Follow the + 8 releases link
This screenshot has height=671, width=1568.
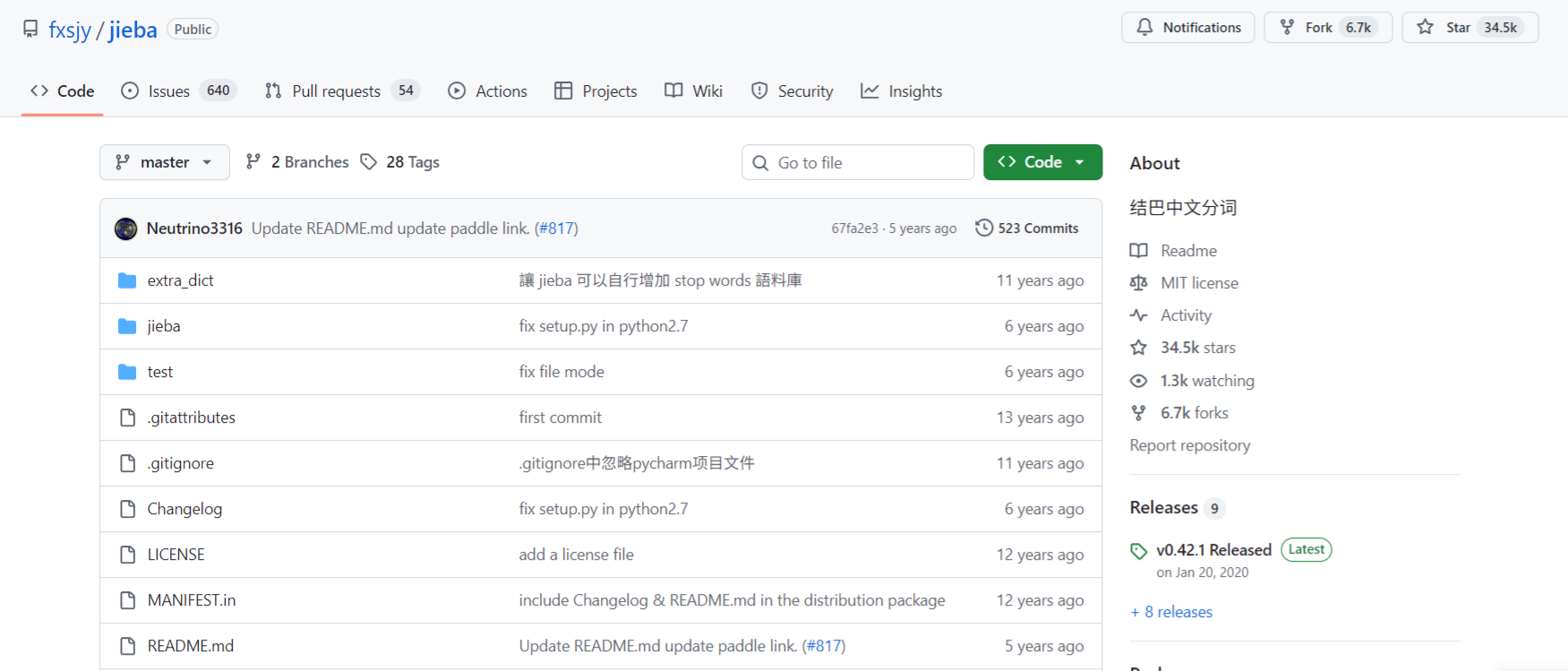1171,612
